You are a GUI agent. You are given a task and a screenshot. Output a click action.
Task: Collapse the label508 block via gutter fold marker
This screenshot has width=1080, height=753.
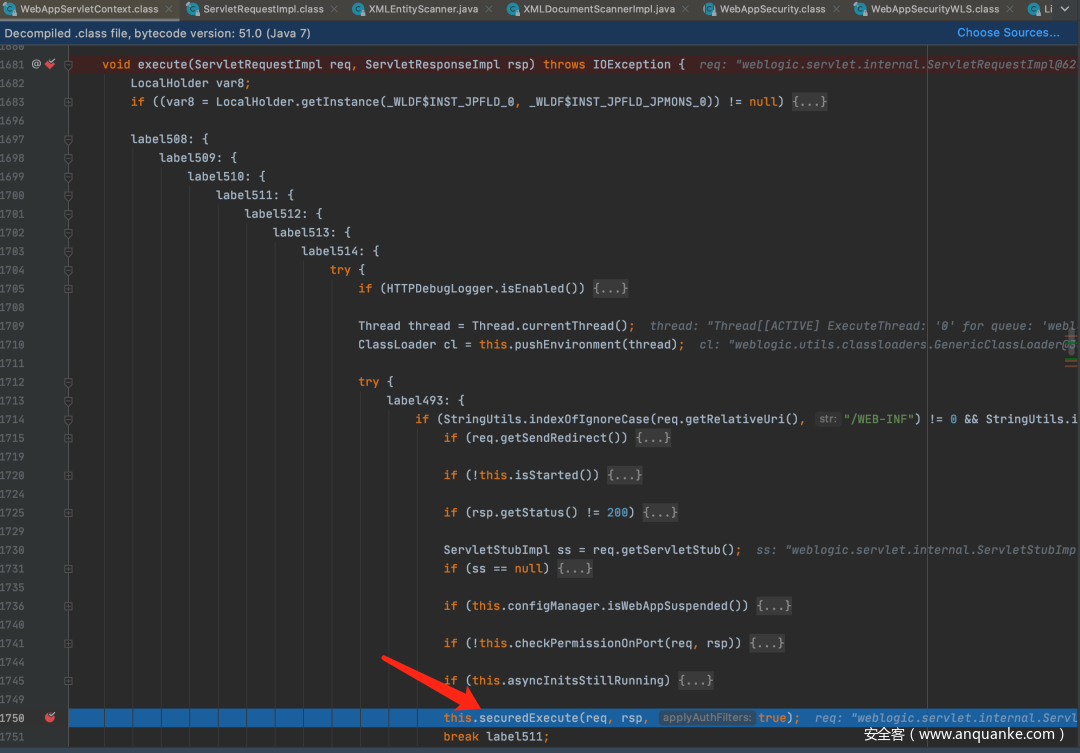pyautogui.click(x=69, y=139)
